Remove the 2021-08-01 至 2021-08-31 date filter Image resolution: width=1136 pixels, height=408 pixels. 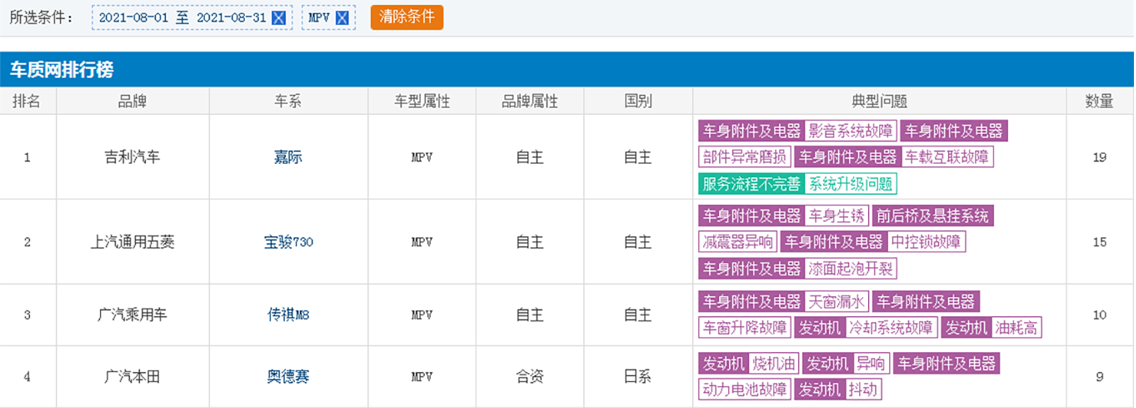click(278, 19)
